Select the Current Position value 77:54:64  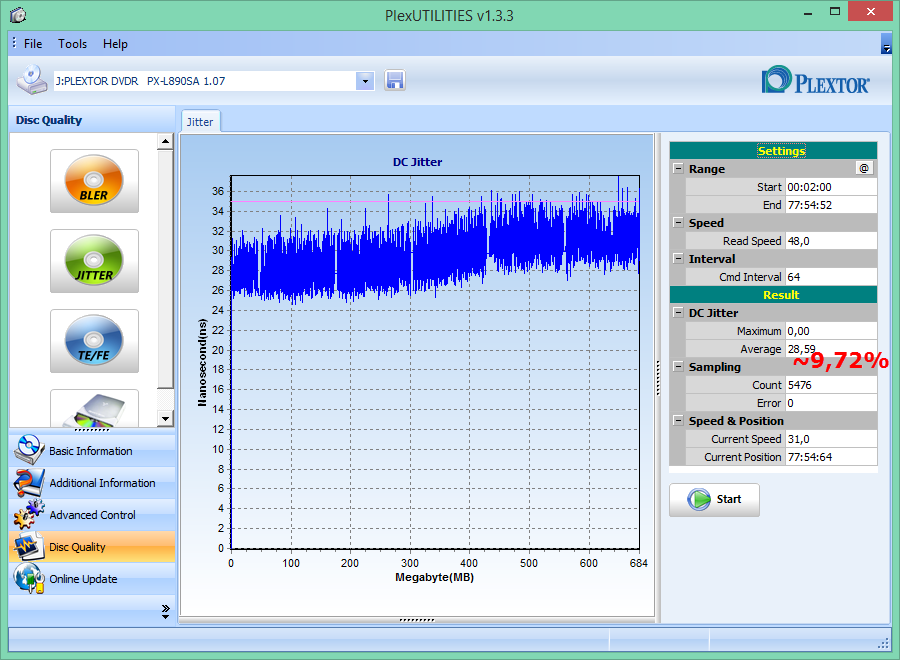tap(831, 457)
